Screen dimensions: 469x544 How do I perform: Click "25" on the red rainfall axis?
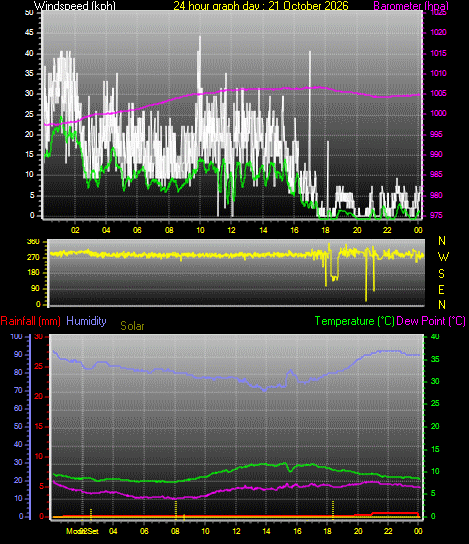pos(39,366)
